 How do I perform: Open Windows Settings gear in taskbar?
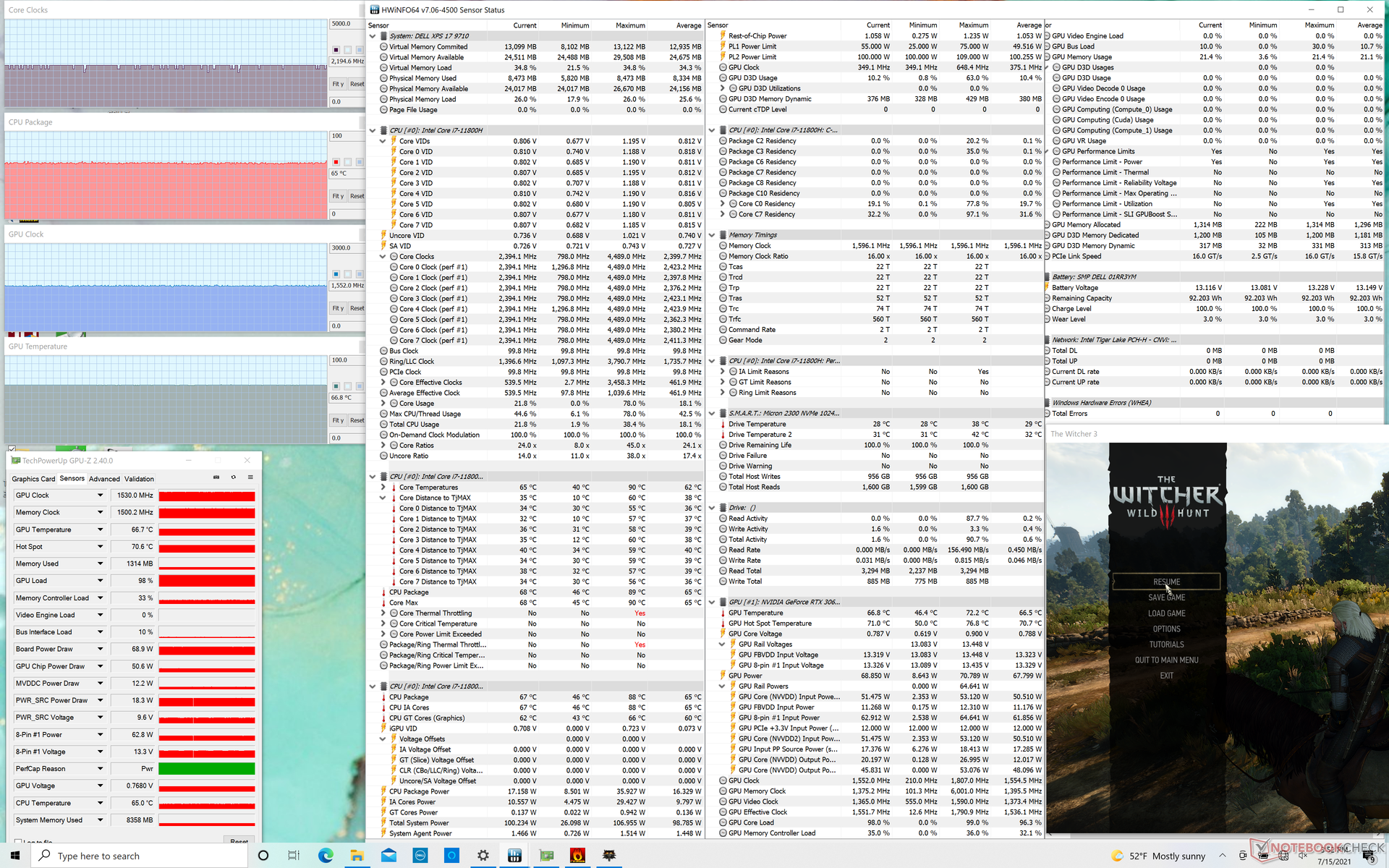point(483,856)
